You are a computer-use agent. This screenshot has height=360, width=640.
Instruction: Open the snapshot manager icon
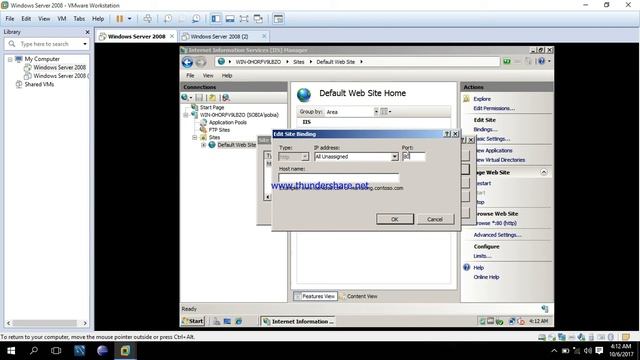coord(196,19)
